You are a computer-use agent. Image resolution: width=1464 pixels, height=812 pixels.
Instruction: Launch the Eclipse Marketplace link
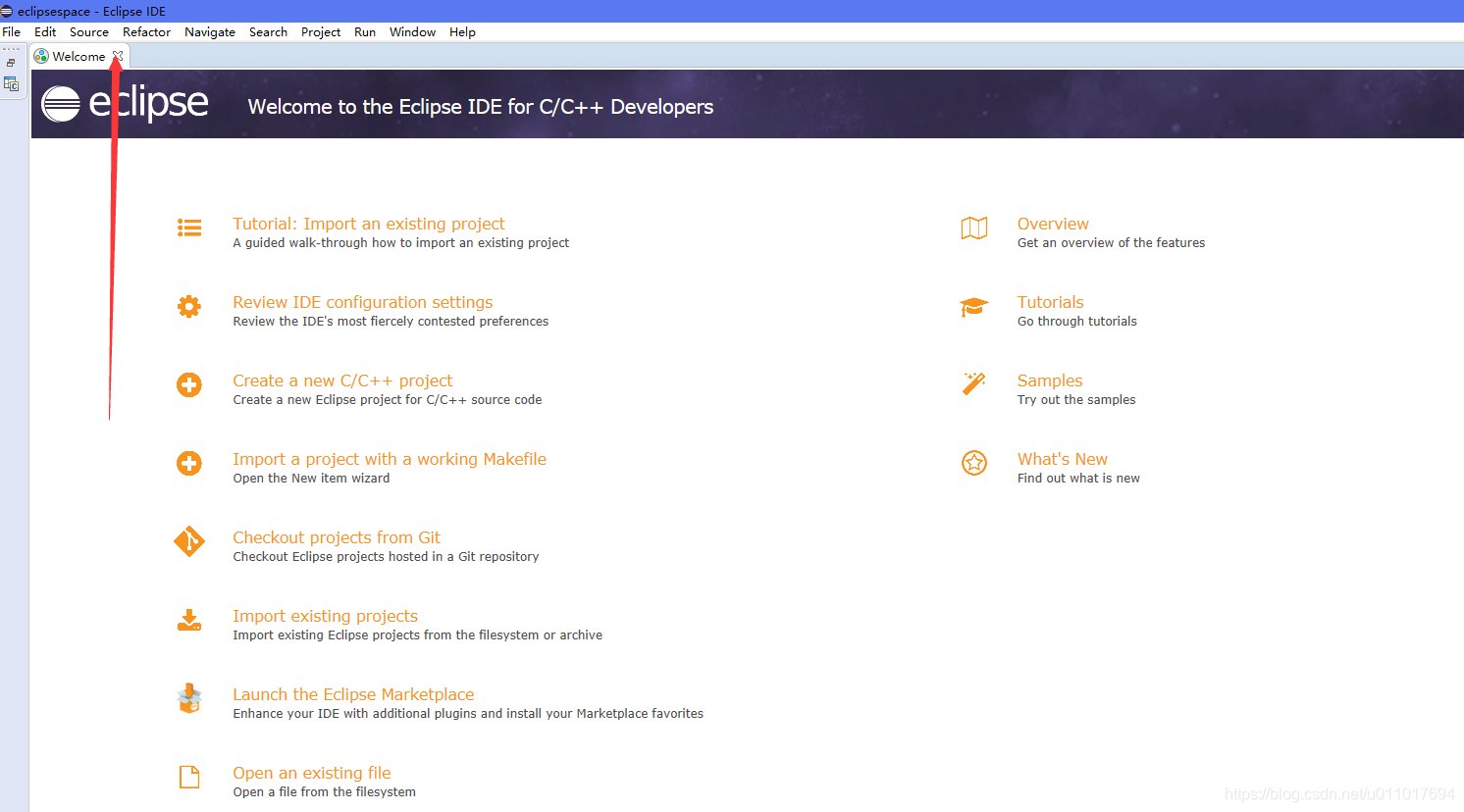click(x=353, y=694)
